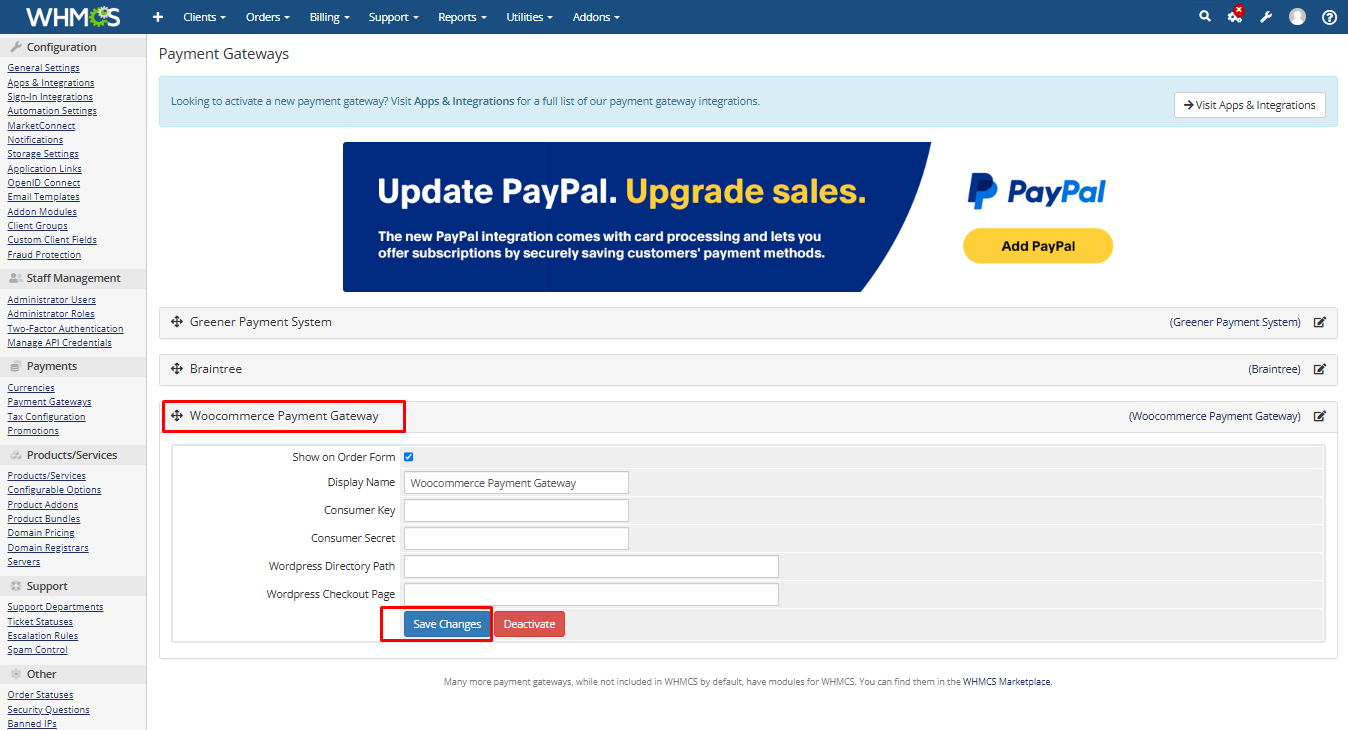Click the plus quick-add icon
The width and height of the screenshot is (1348, 730).
pos(158,17)
